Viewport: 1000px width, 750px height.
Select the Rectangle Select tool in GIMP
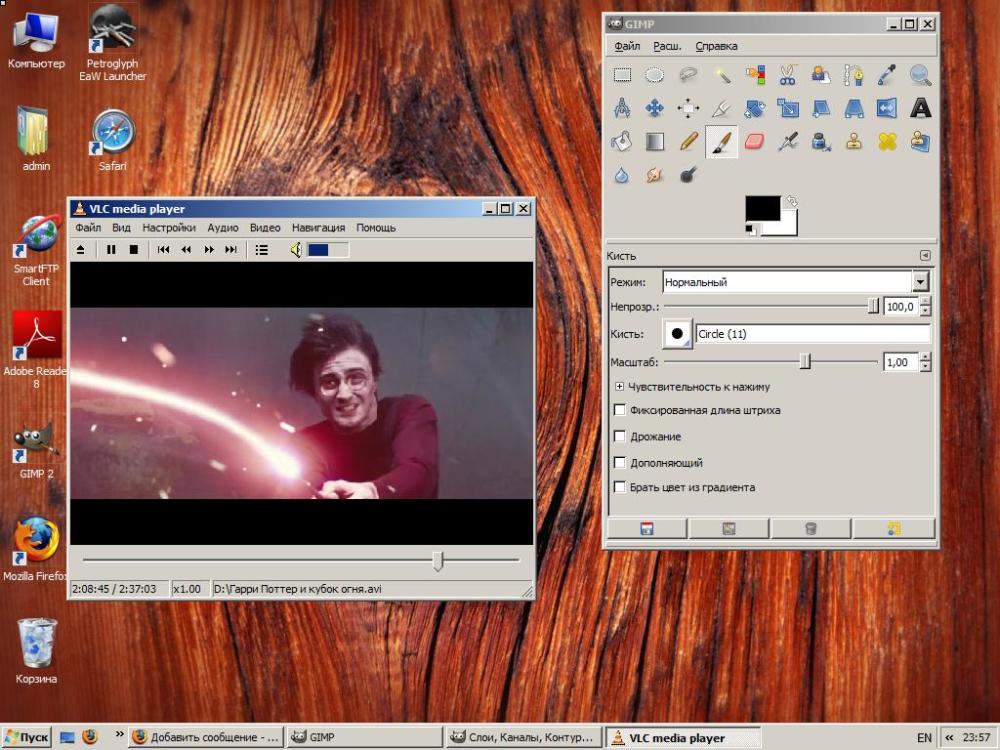[622, 75]
